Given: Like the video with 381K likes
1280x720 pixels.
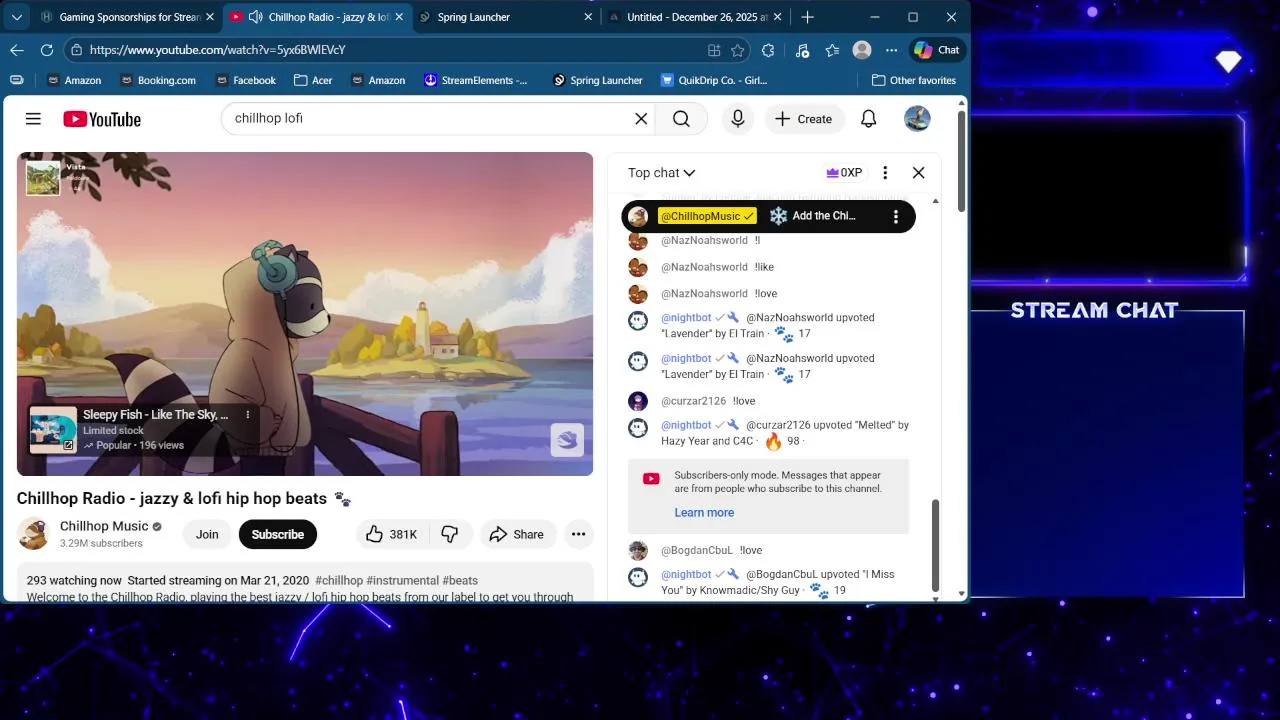Looking at the screenshot, I should coord(391,534).
